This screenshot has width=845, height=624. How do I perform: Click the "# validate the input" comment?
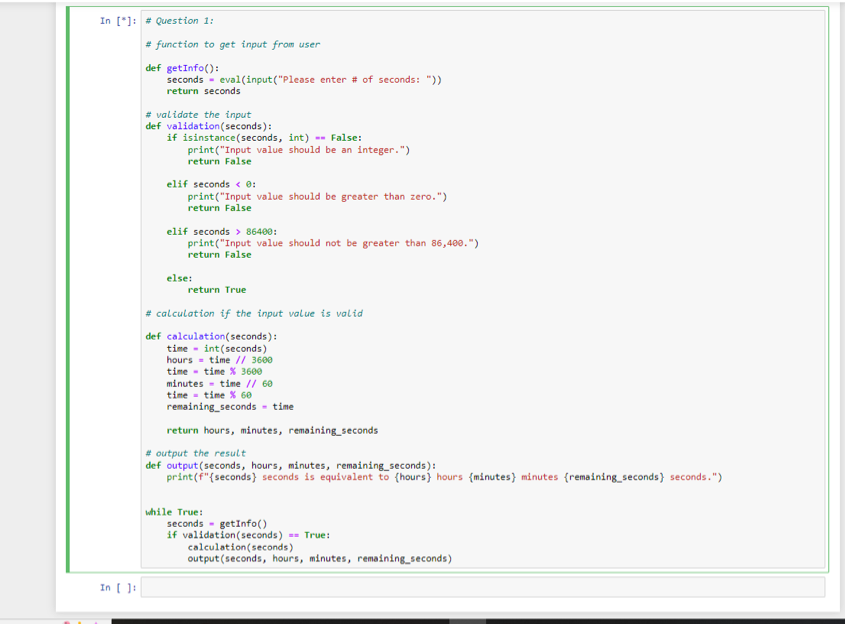pos(198,114)
